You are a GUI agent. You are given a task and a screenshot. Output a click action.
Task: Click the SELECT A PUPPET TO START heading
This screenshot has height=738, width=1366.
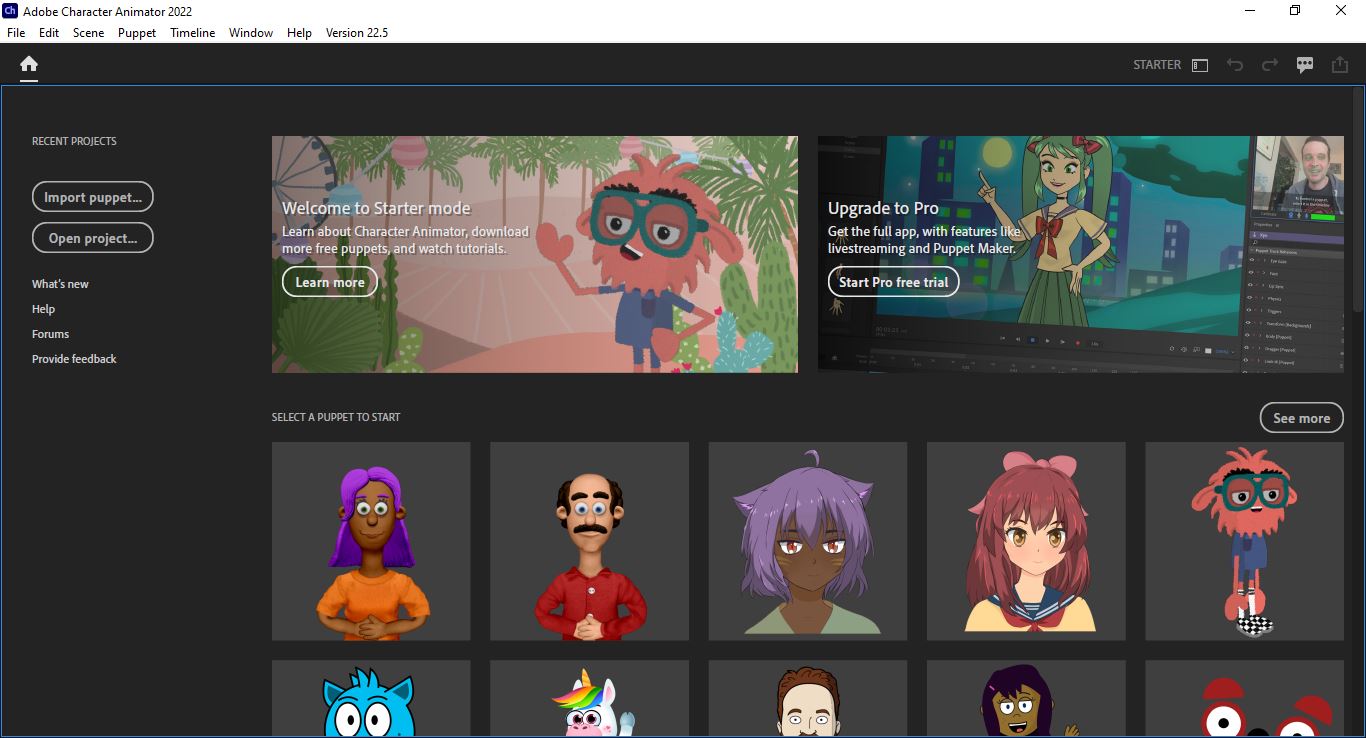pos(336,417)
